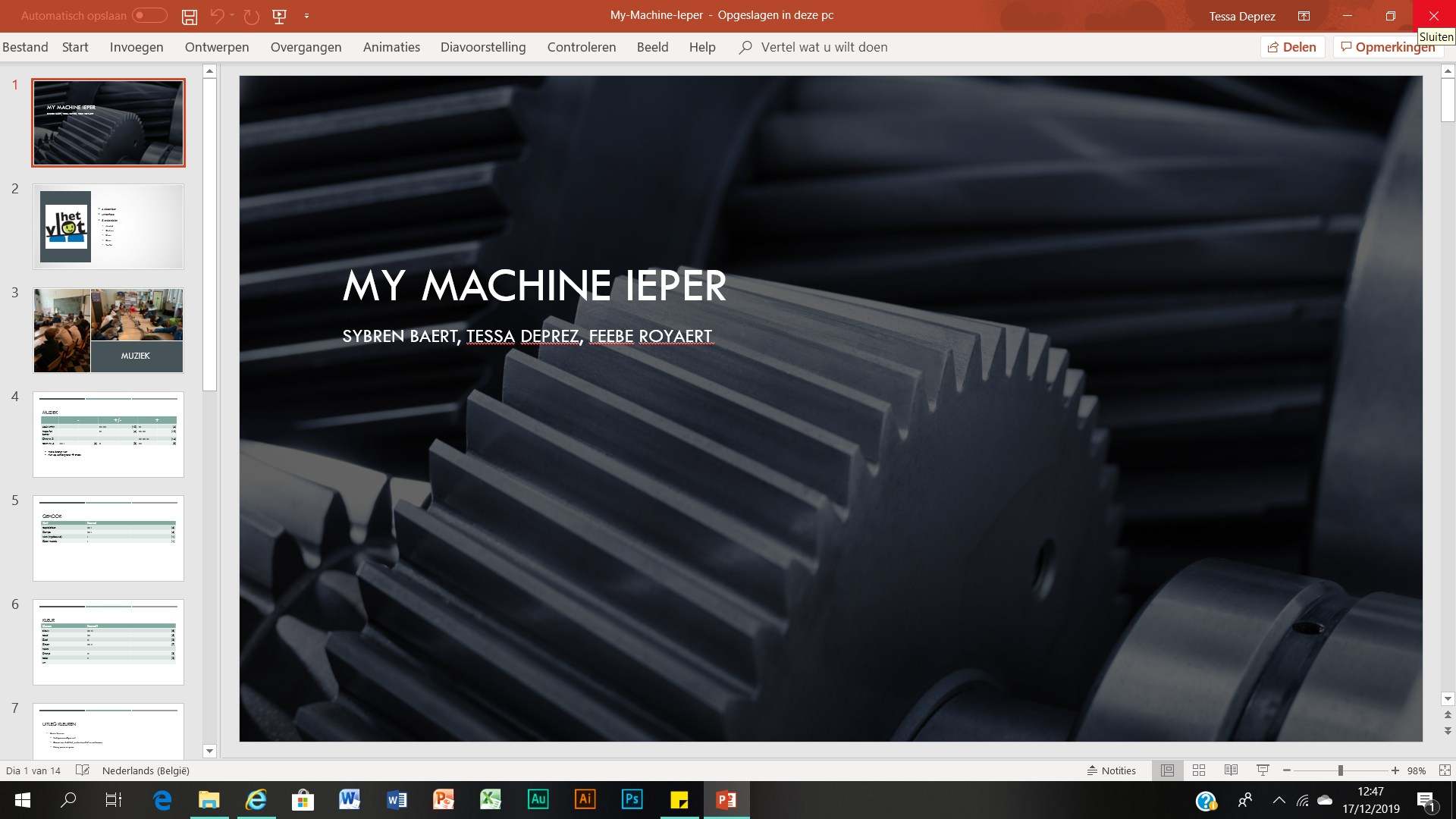
Task: Click the Save icon in quick access toolbar
Action: pos(190,16)
